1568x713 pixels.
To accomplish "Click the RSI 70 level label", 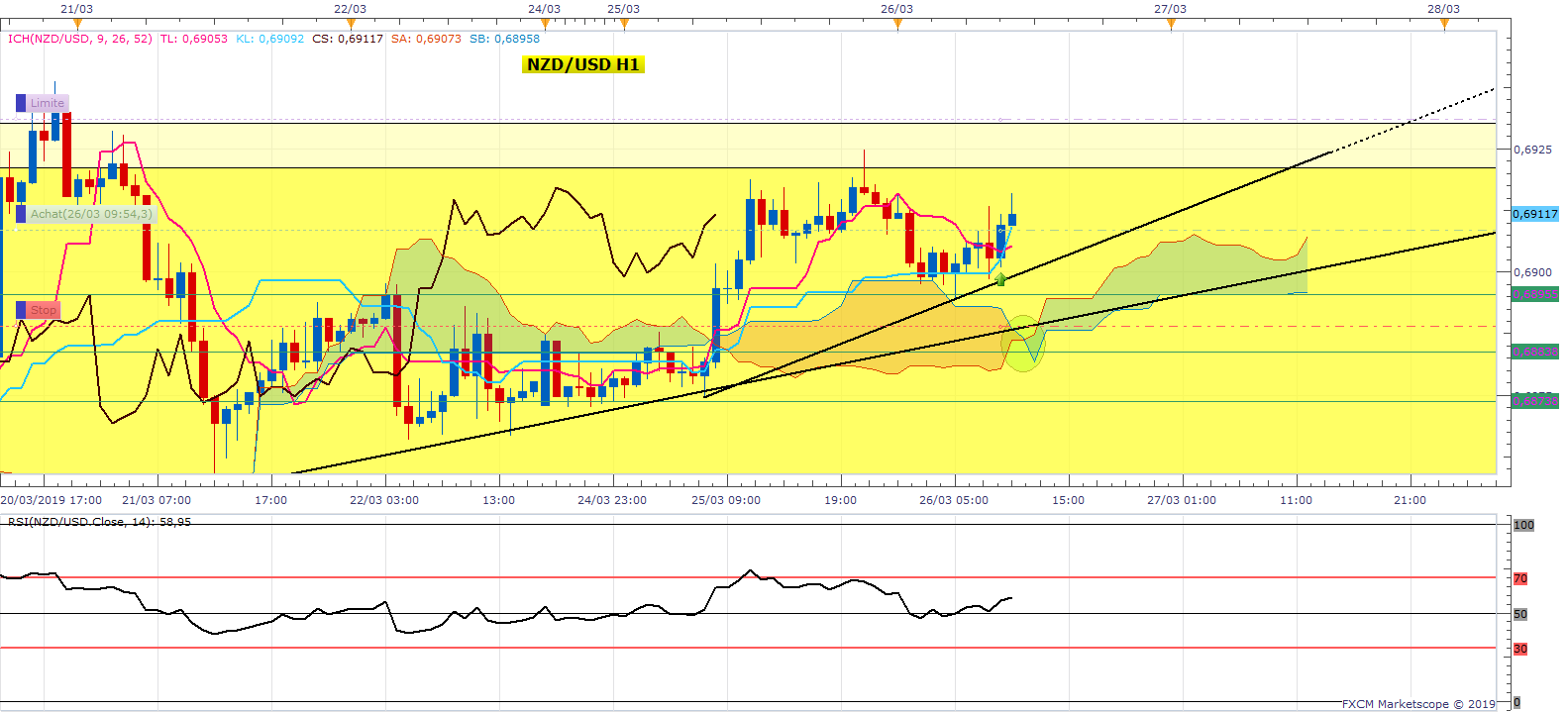I will [1520, 578].
